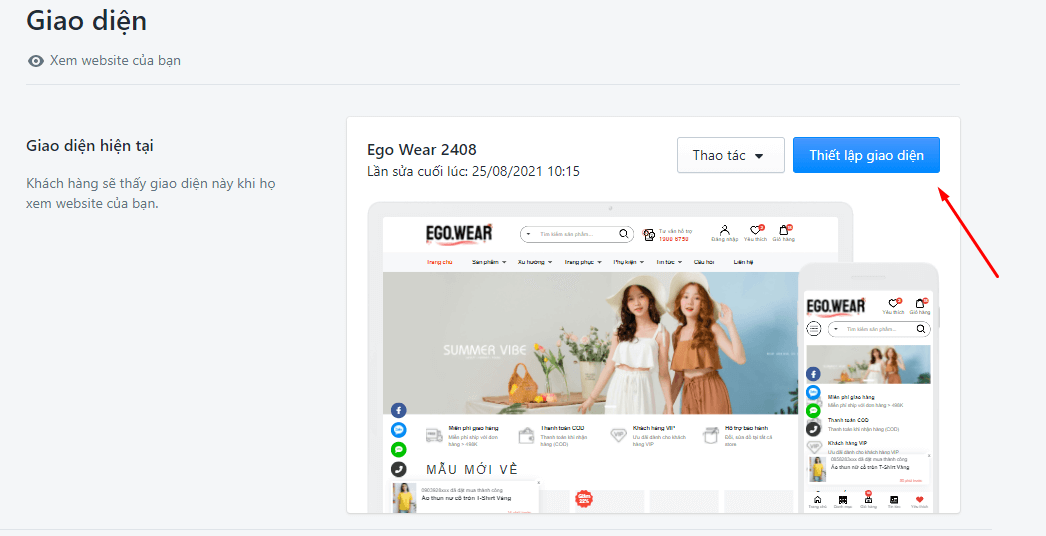Open Tin tức menu in desktop preview
This screenshot has width=1046, height=536.
click(x=669, y=262)
